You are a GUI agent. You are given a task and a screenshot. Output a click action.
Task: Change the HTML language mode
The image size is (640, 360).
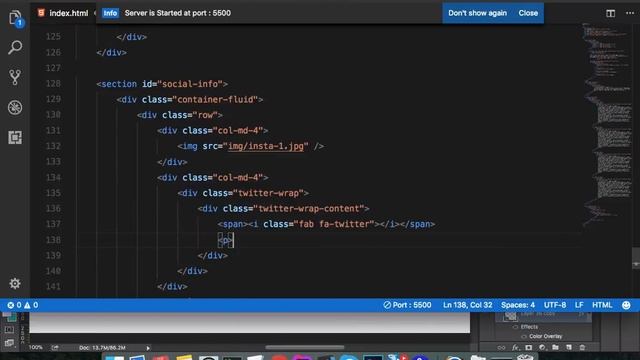602,305
